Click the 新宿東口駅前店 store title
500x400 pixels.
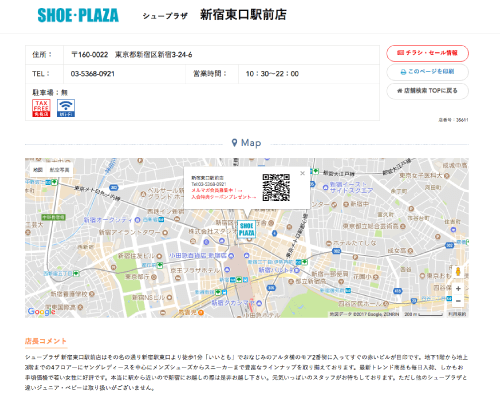[x=243, y=15]
